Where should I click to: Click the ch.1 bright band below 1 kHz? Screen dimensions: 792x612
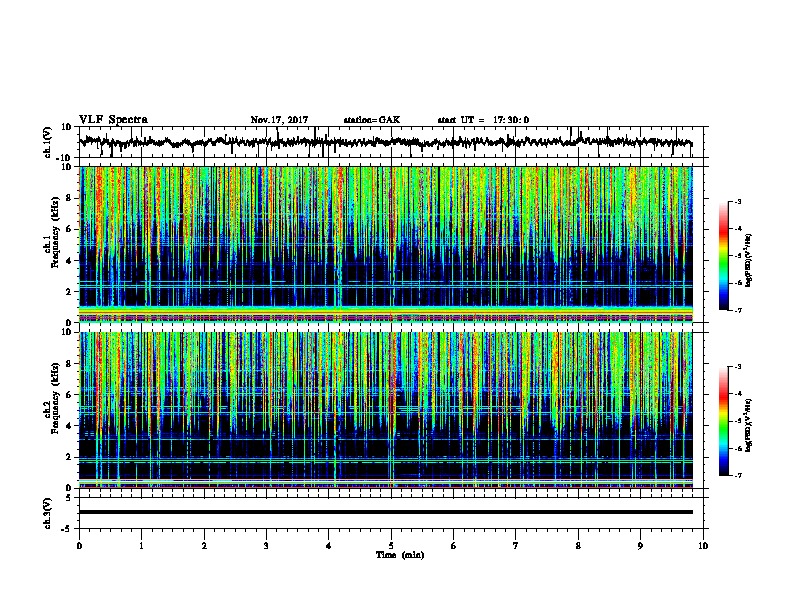pyautogui.click(x=385, y=310)
